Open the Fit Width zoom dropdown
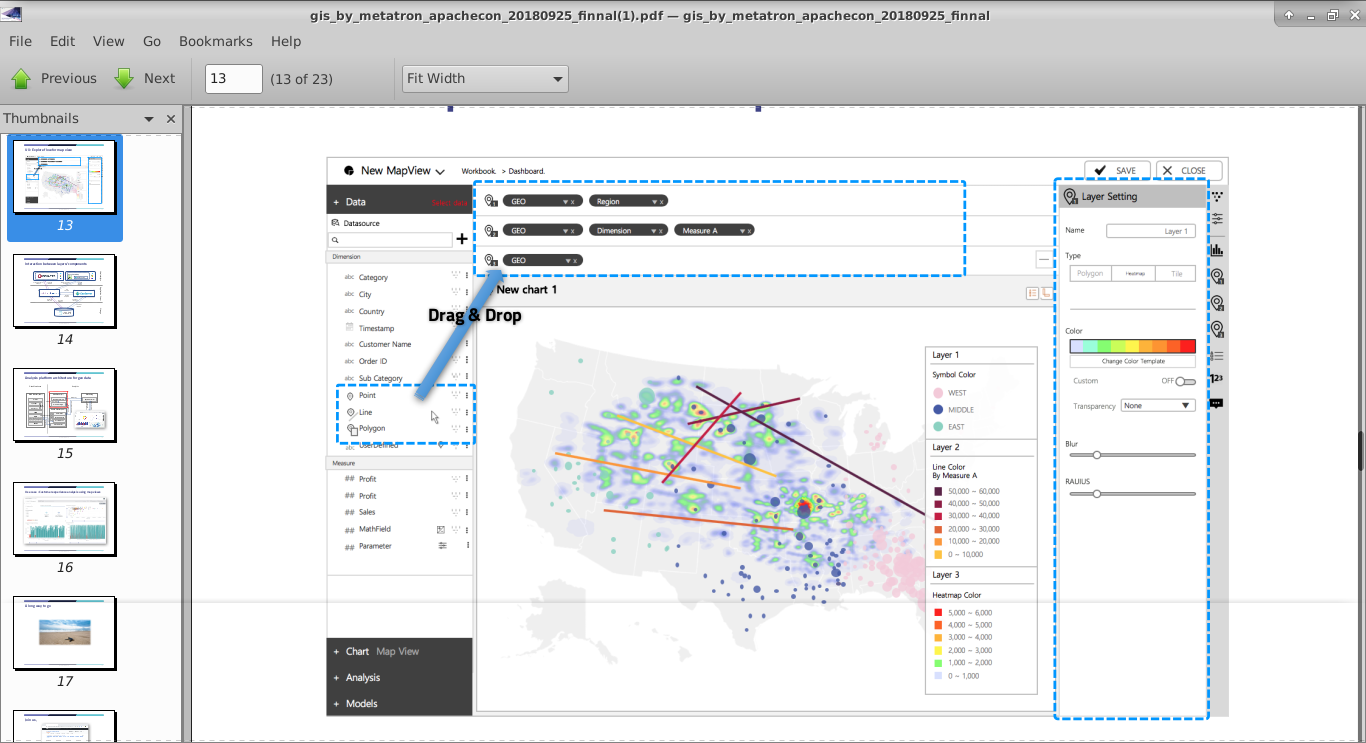This screenshot has width=1366, height=743. pyautogui.click(x=484, y=78)
